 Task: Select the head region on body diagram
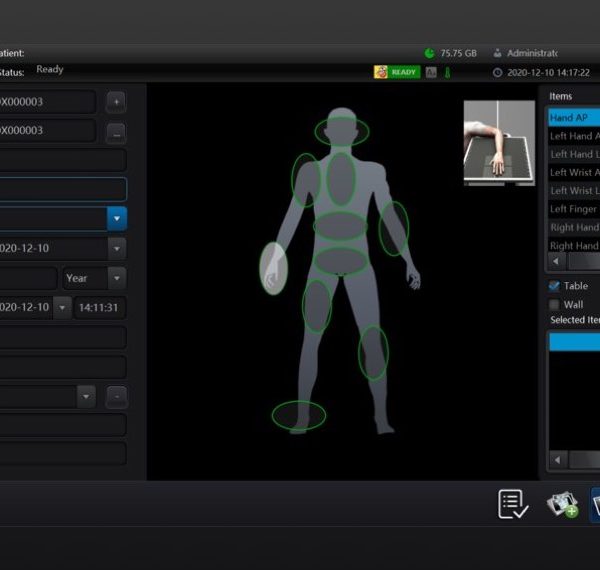tap(342, 131)
